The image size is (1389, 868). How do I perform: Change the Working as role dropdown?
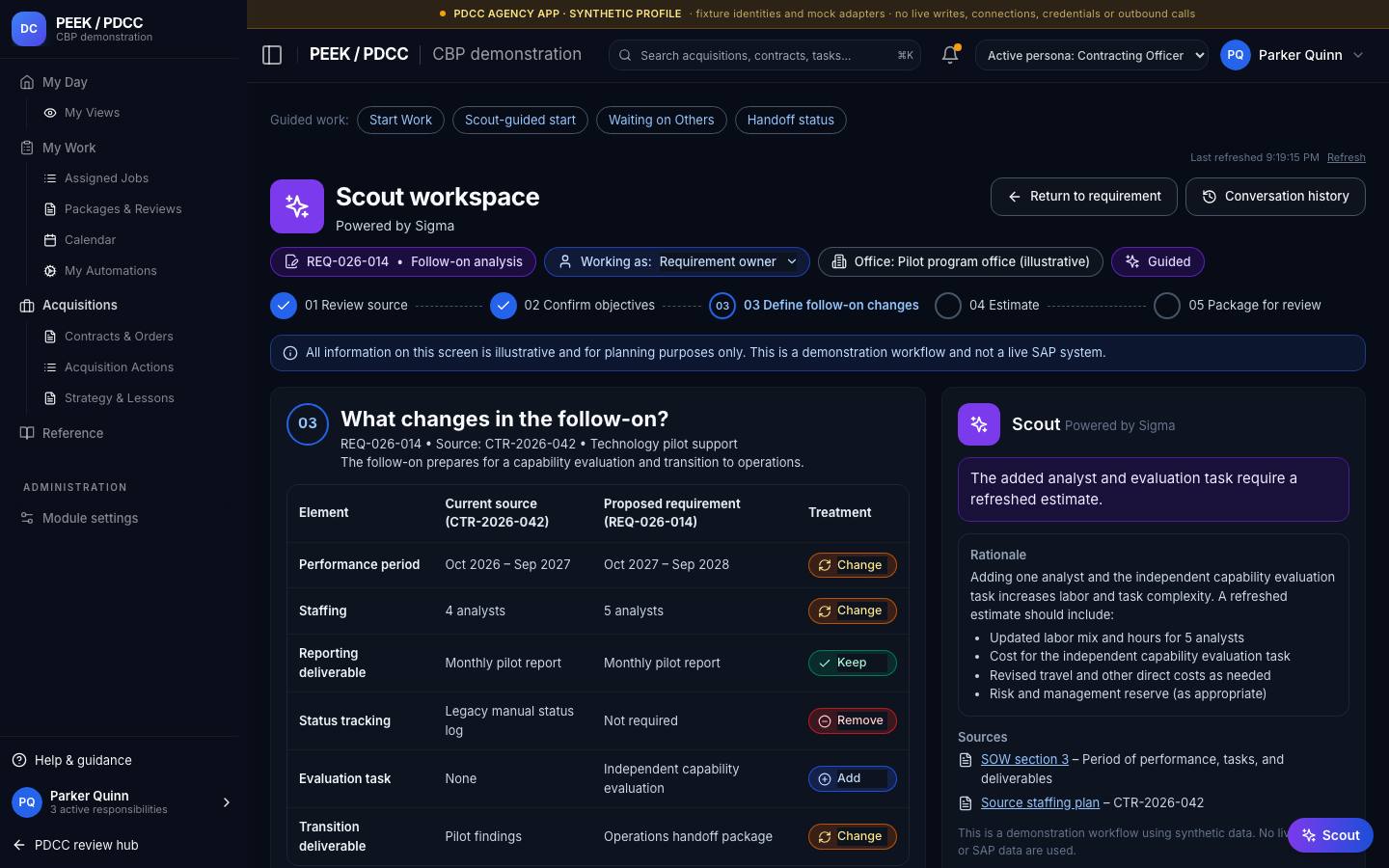(x=677, y=261)
